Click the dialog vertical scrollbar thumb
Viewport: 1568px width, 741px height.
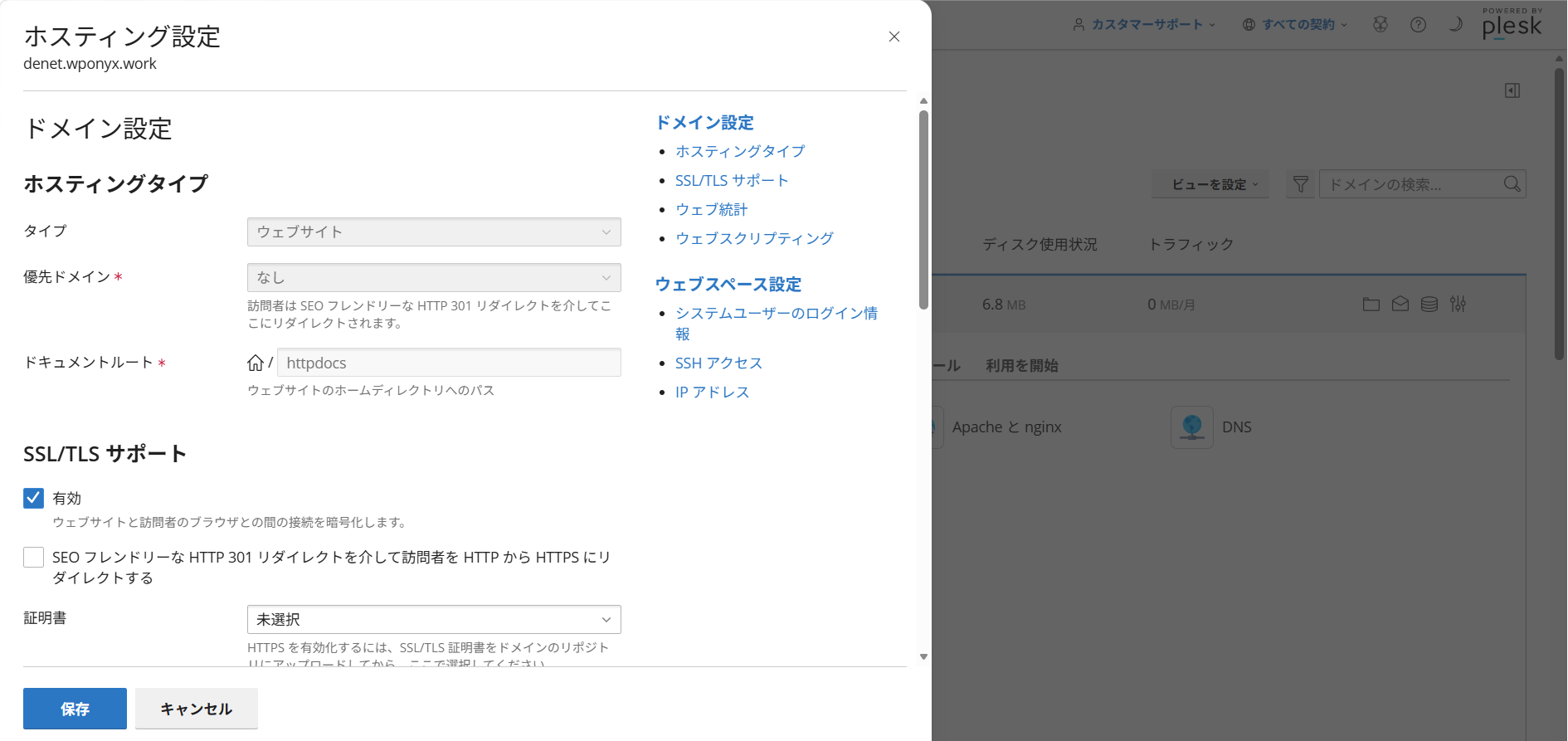click(923, 210)
